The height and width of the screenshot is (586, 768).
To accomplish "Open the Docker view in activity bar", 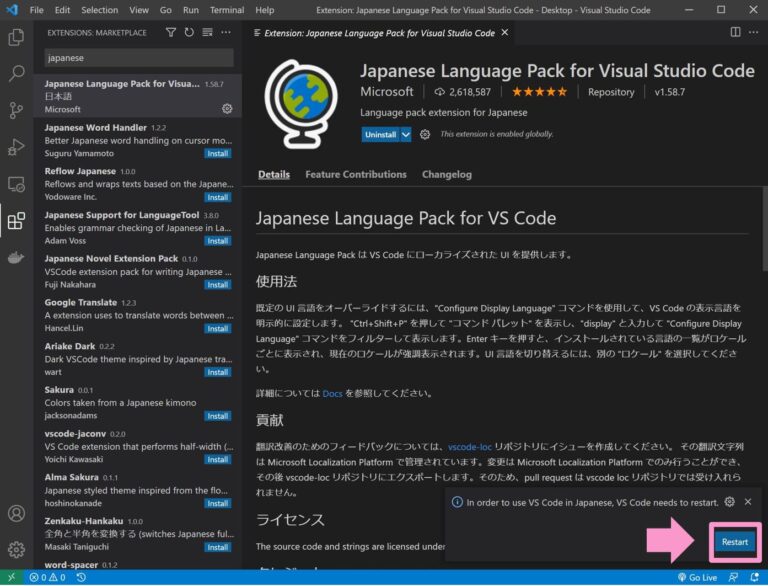I will click(16, 257).
